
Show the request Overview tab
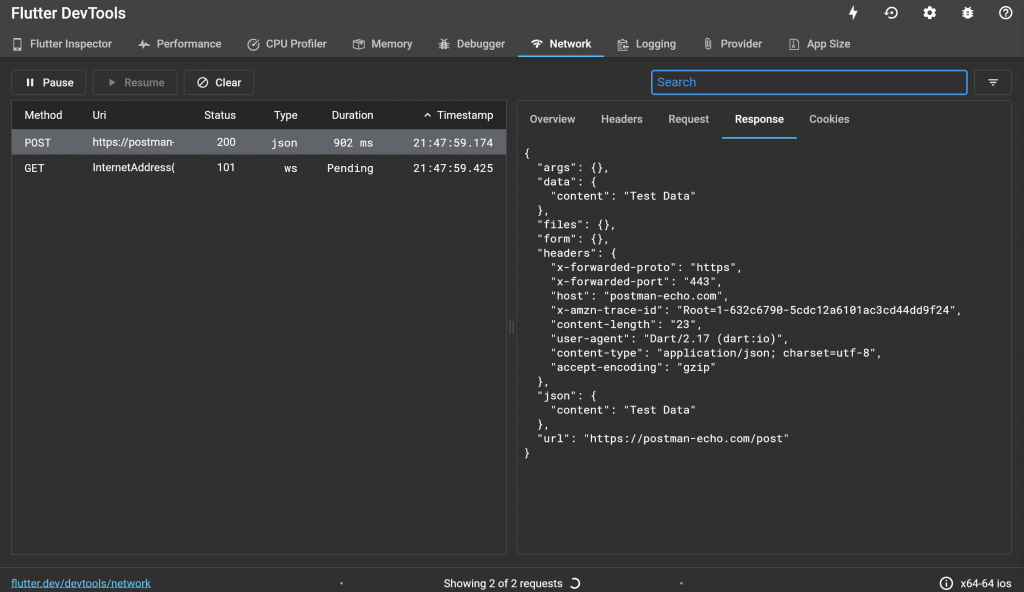click(552, 119)
